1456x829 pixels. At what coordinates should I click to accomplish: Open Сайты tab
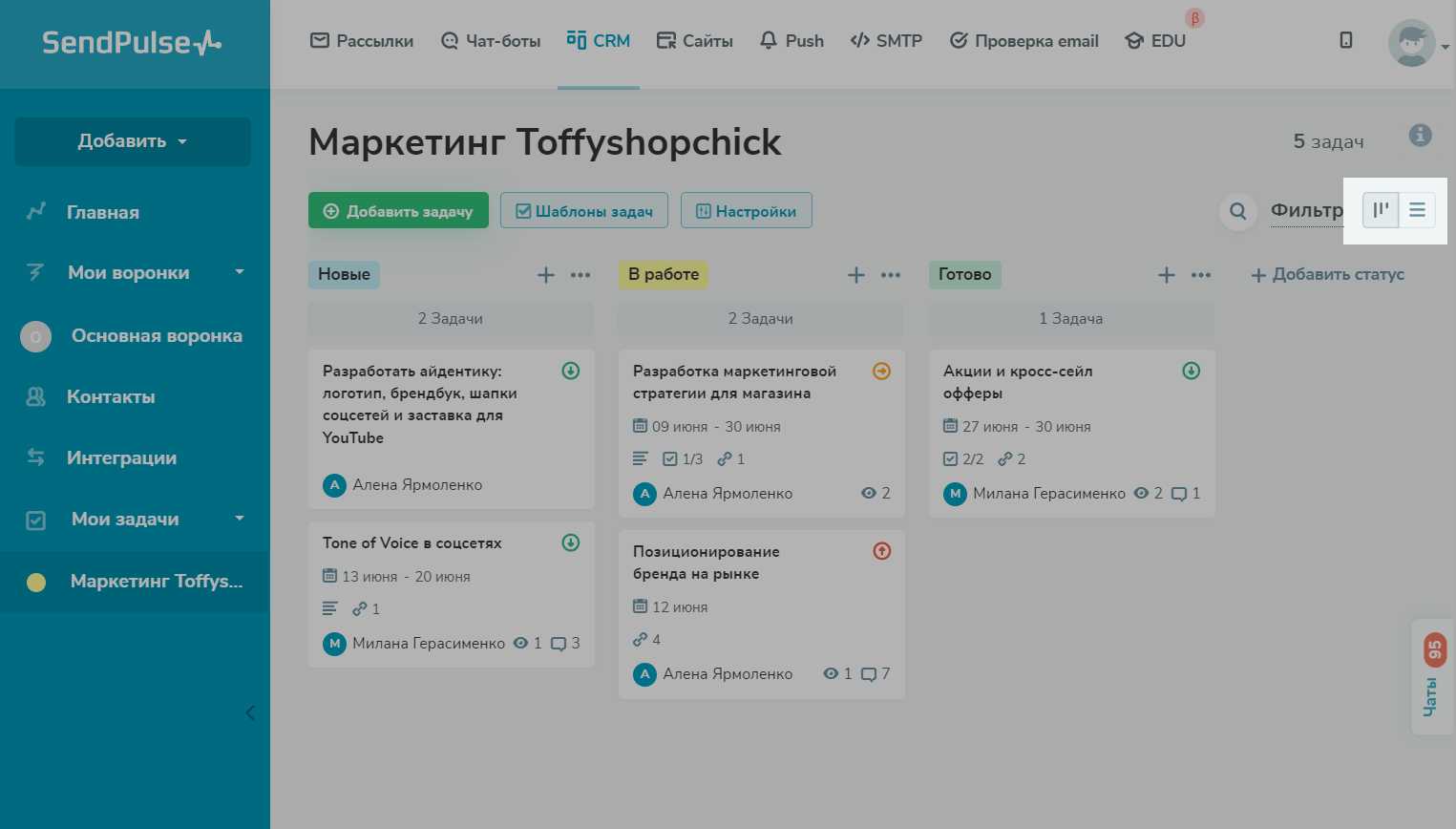(x=695, y=41)
